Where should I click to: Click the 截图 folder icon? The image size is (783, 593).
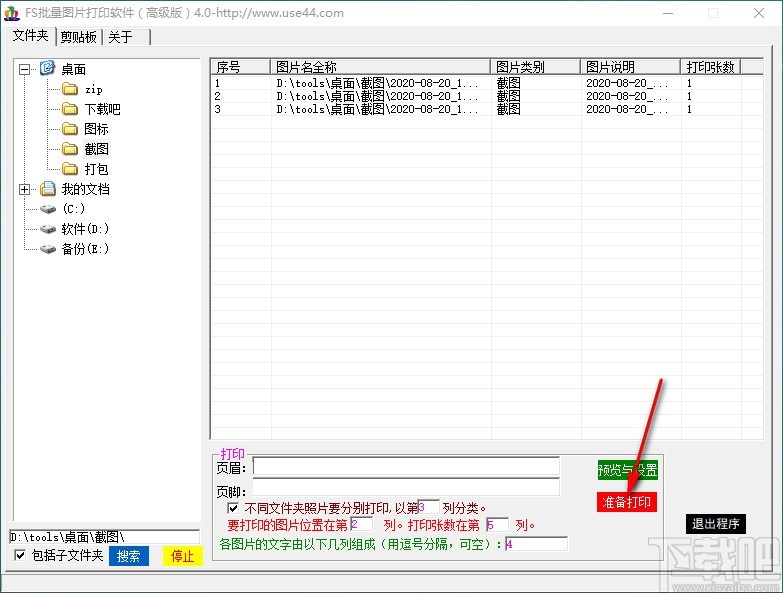pyautogui.click(x=70, y=149)
